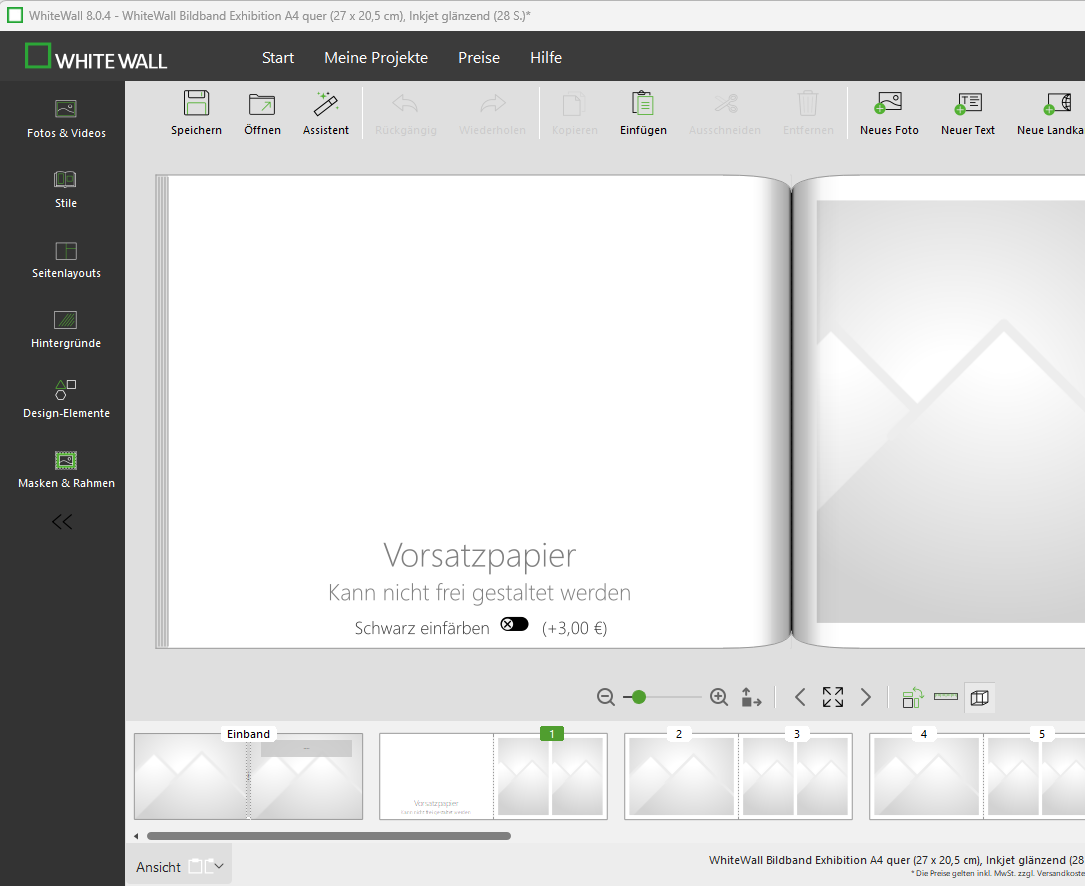Image resolution: width=1085 pixels, height=886 pixels.
Task: Click 'Kann nicht frei gestaltet werden' text
Action: [x=480, y=593]
